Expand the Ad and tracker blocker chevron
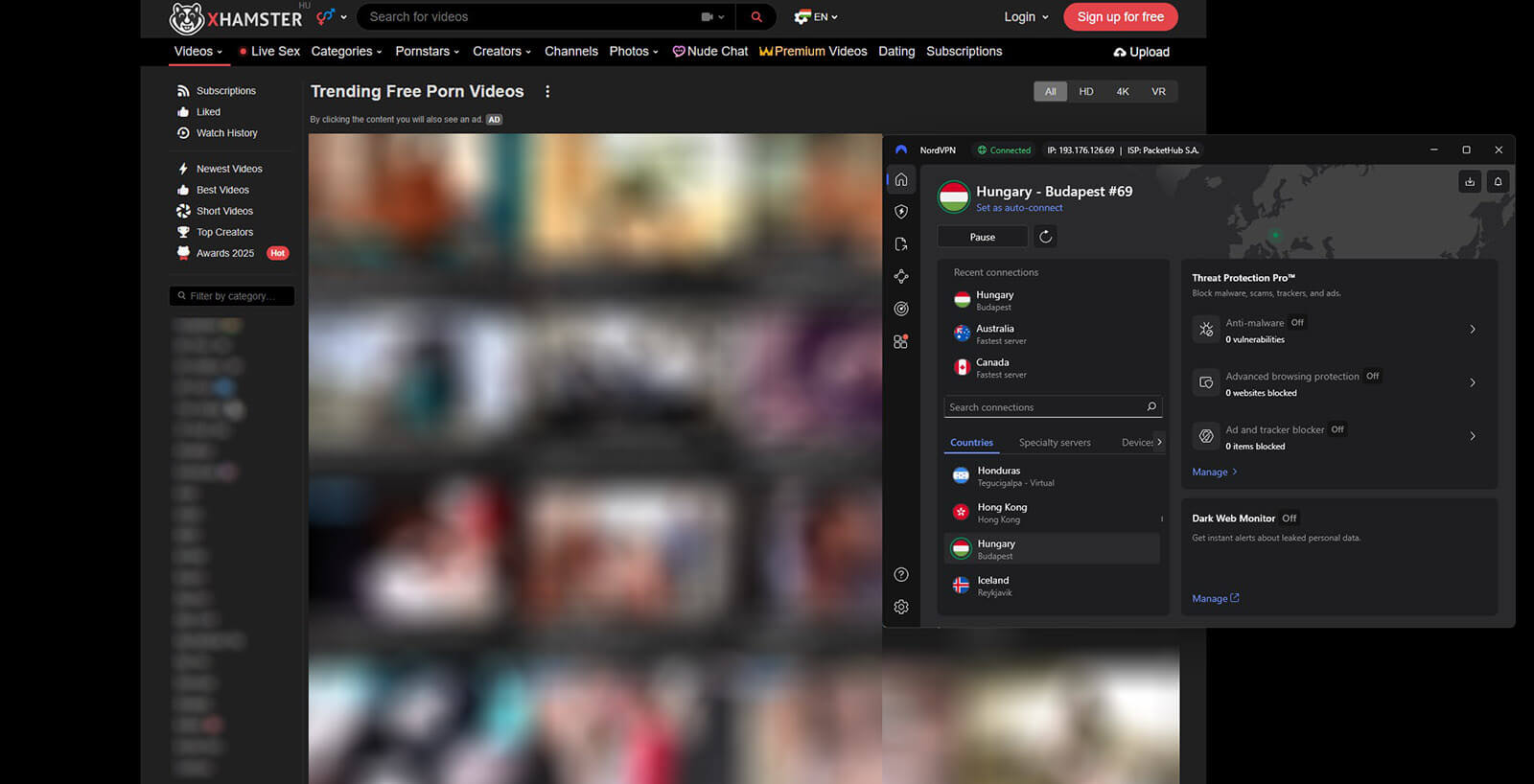 point(1473,436)
